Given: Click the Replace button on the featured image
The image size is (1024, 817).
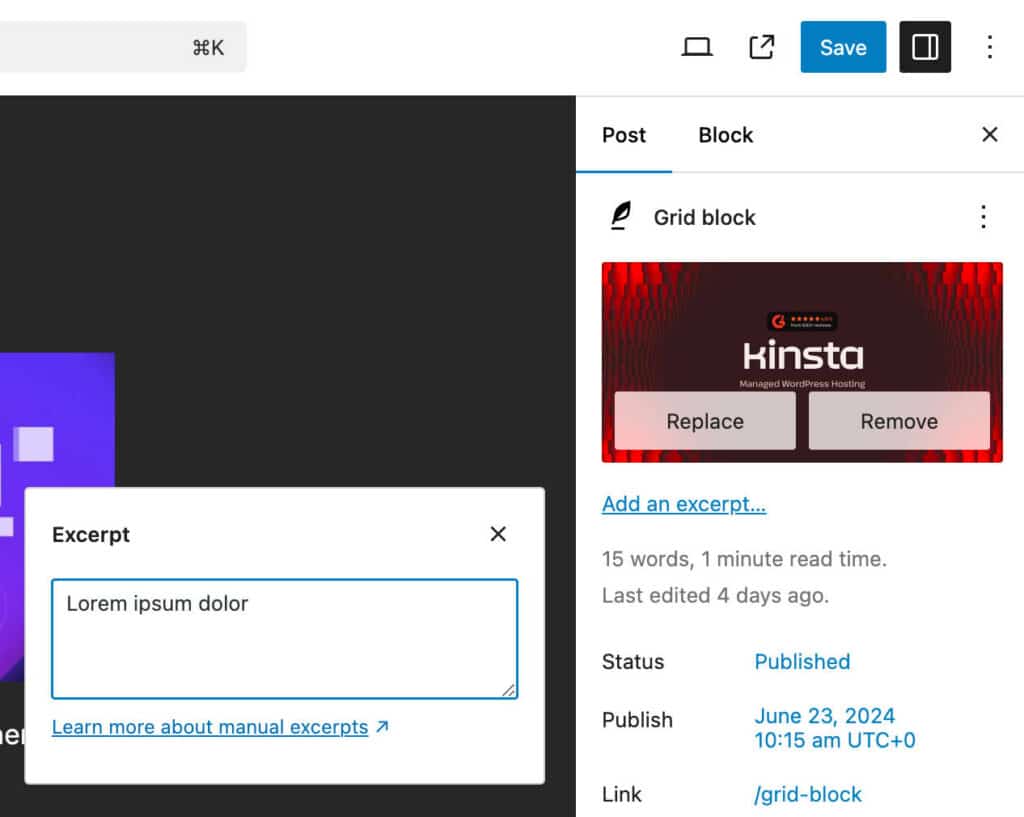Looking at the screenshot, I should click(x=705, y=421).
